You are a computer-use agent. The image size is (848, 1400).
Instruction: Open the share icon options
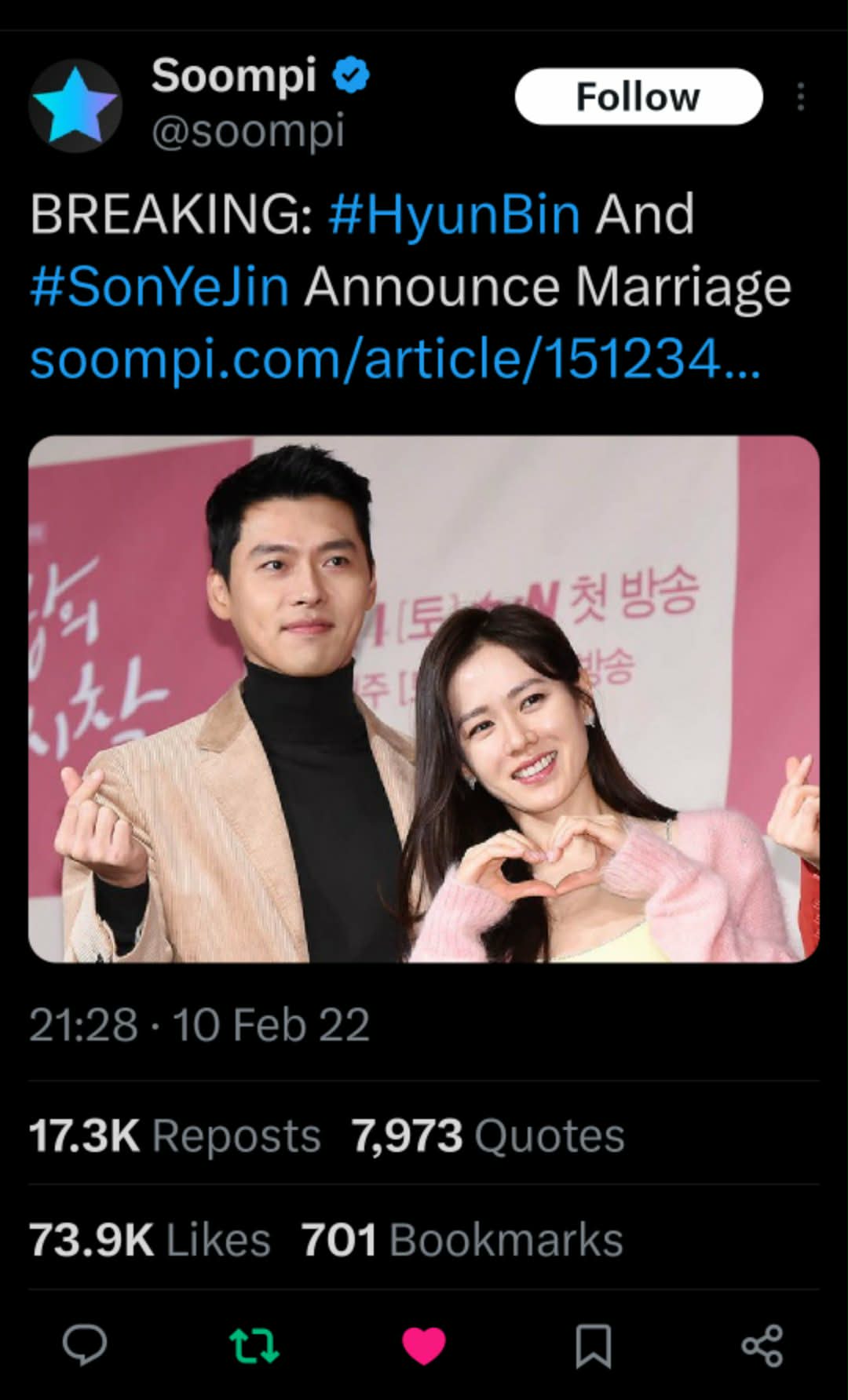click(x=762, y=1346)
